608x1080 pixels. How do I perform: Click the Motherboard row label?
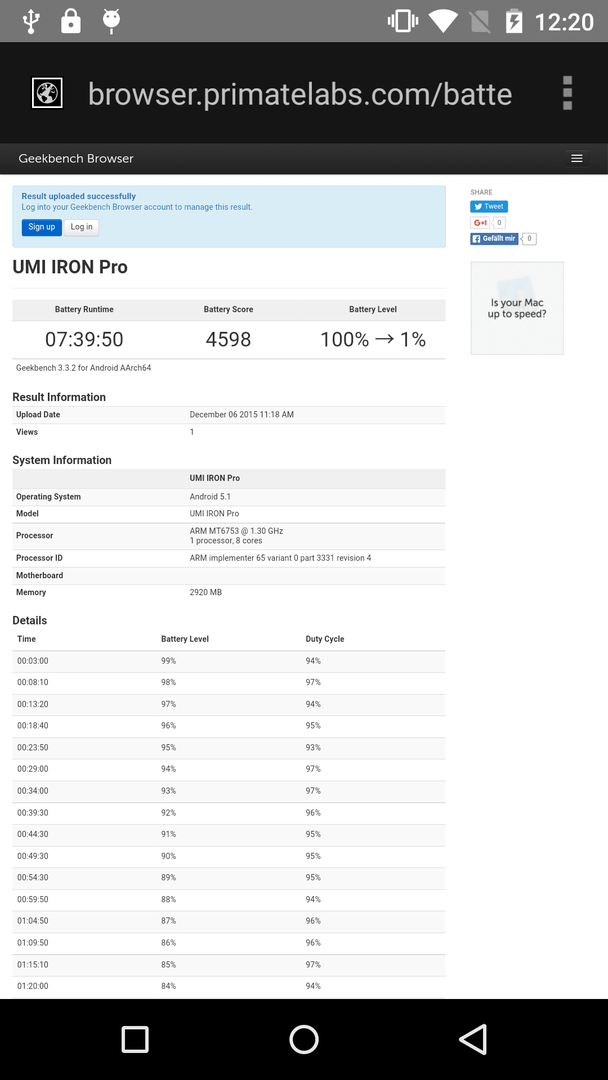[x=39, y=575]
